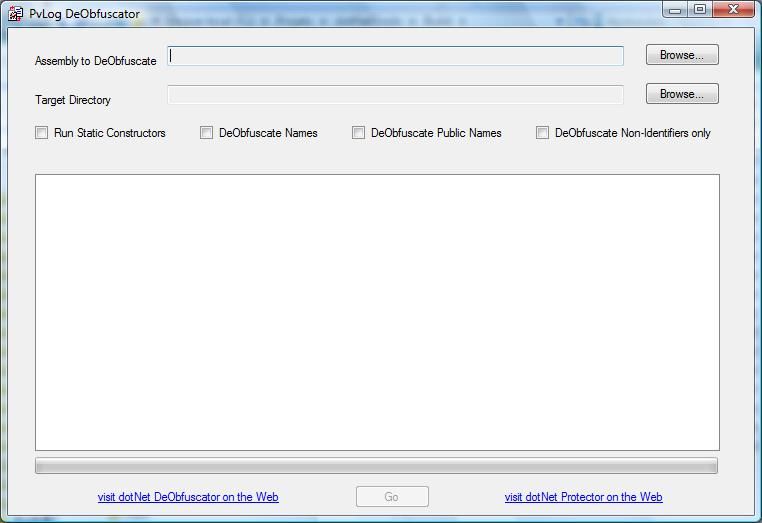Browse for the assembly to deobfuscate

[682, 55]
